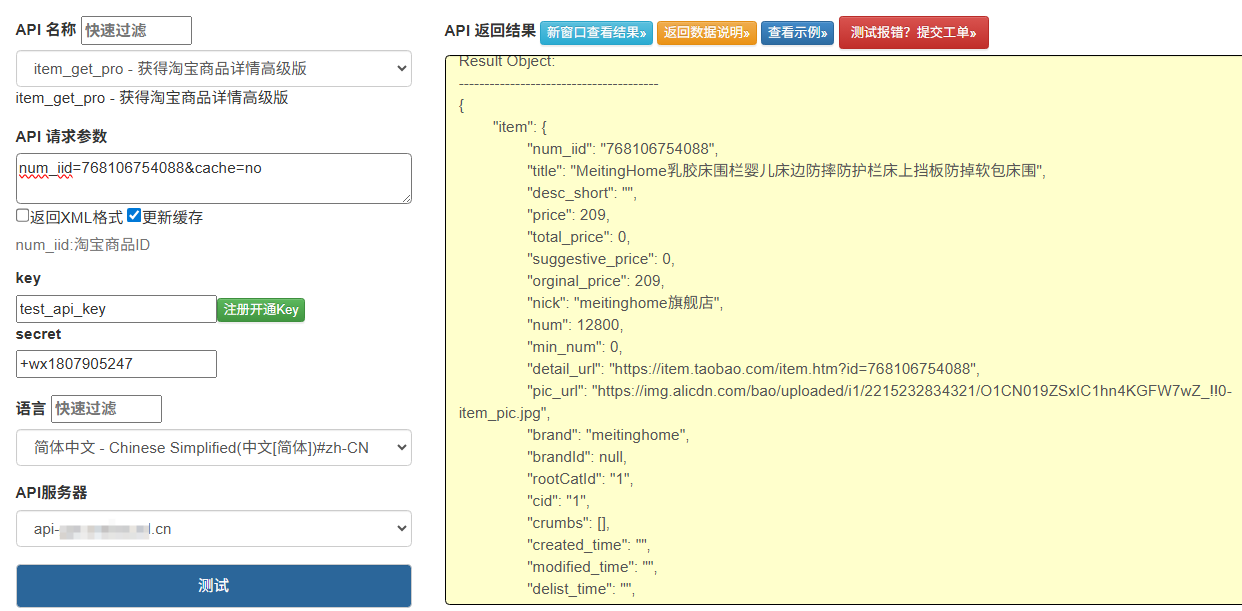Click the API request parameters textarea
The height and width of the screenshot is (611, 1242).
click(x=214, y=179)
